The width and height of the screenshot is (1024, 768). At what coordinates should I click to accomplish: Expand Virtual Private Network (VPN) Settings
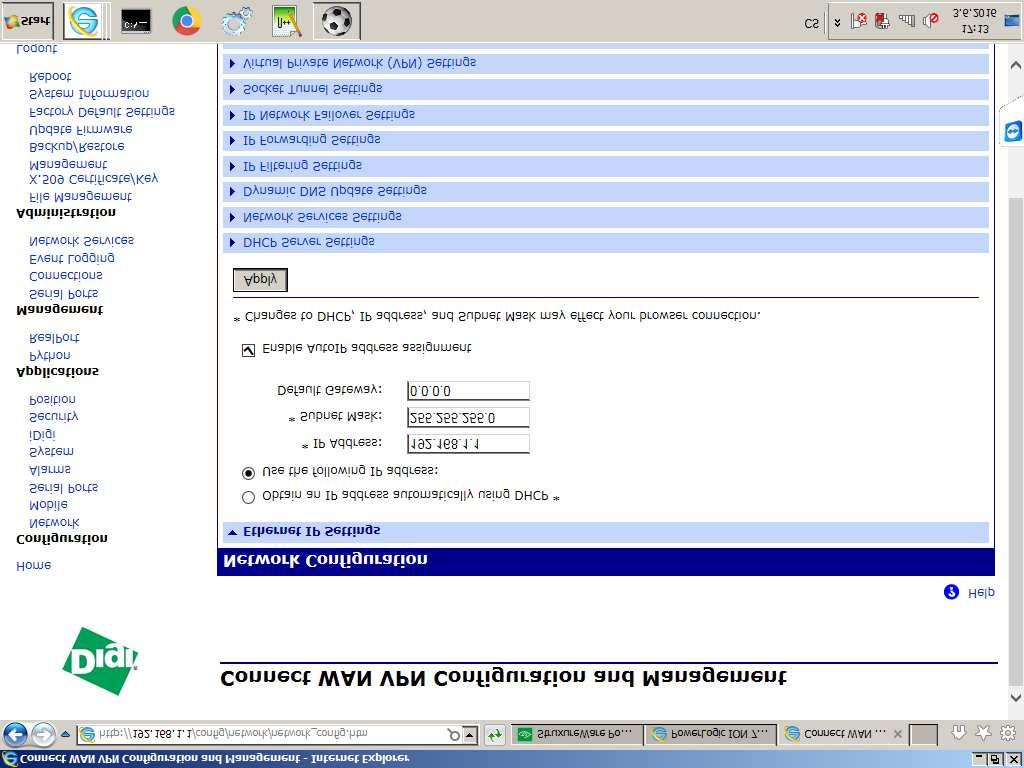click(x=605, y=63)
